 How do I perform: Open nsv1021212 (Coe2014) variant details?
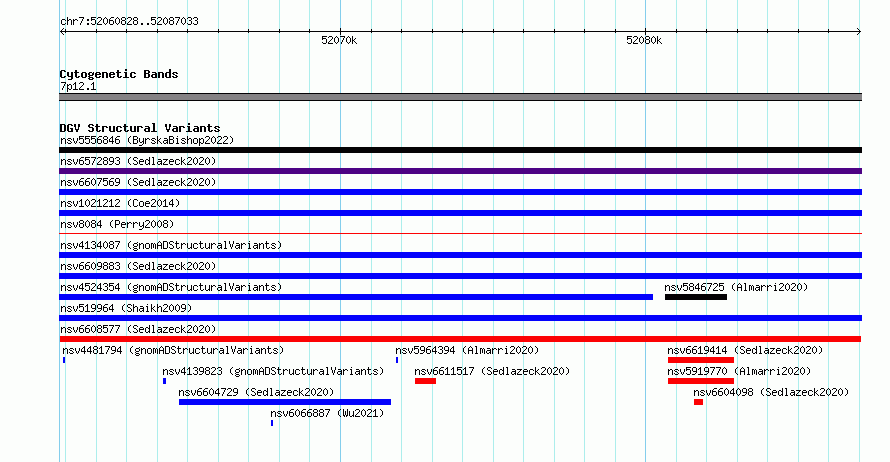(120, 203)
